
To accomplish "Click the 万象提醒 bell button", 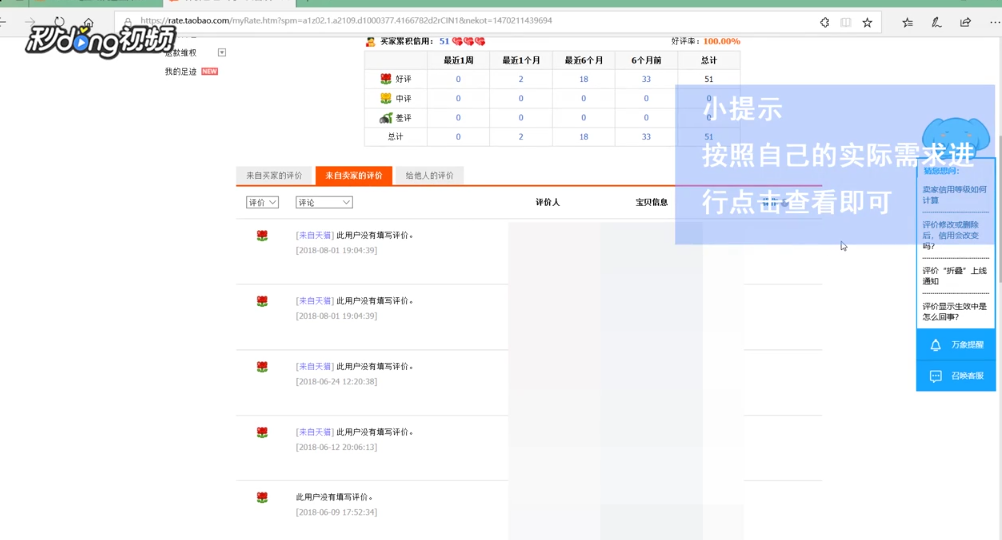I will click(x=955, y=345).
